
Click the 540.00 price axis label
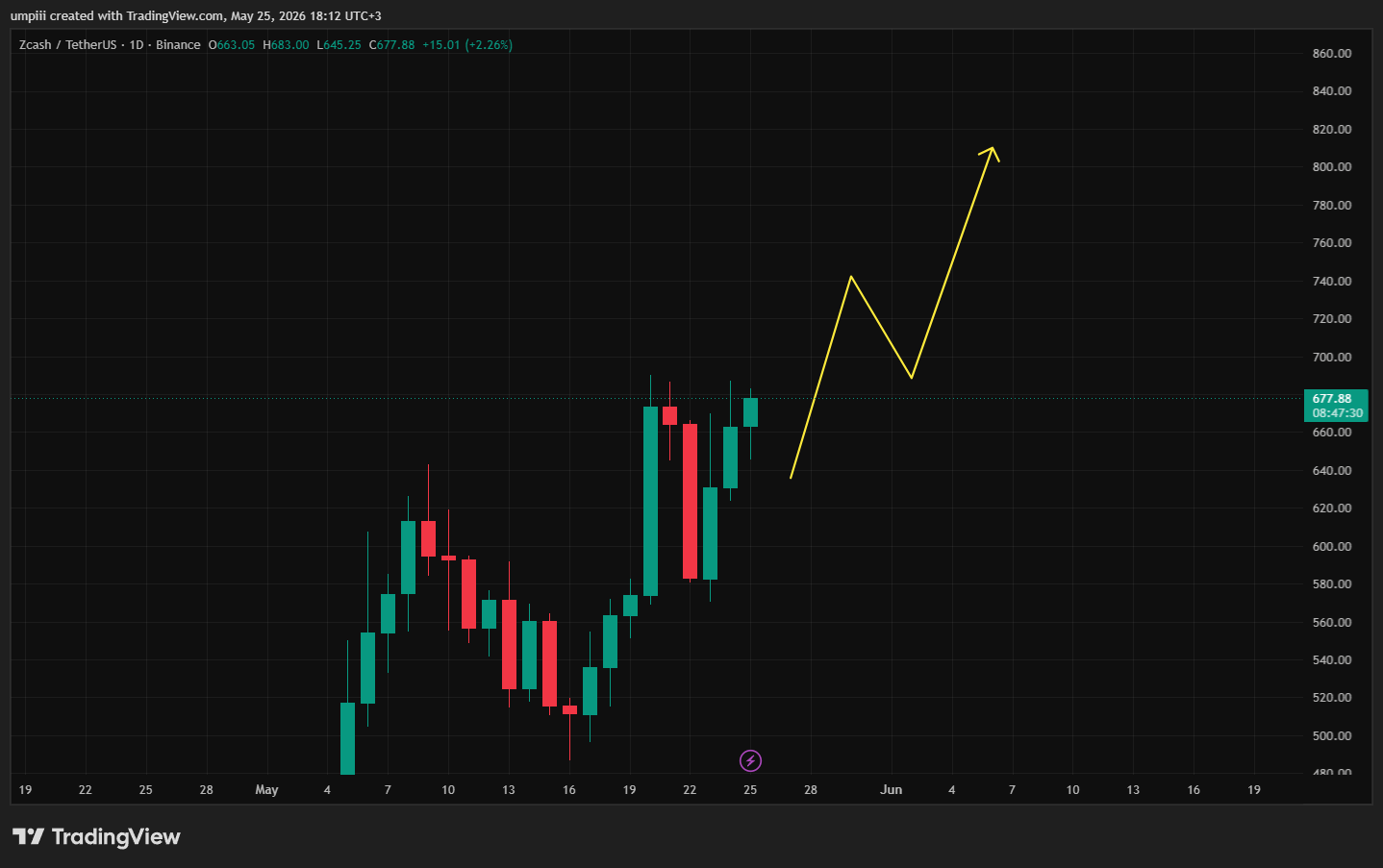1332,660
